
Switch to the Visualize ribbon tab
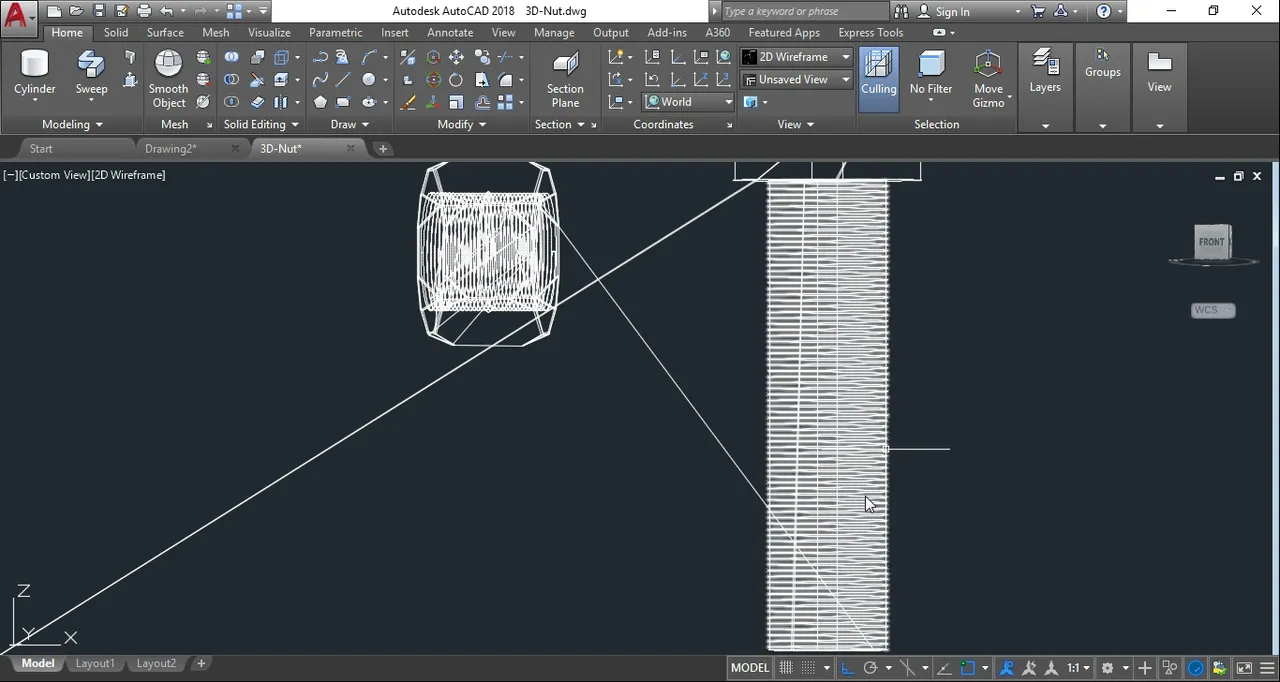269,32
